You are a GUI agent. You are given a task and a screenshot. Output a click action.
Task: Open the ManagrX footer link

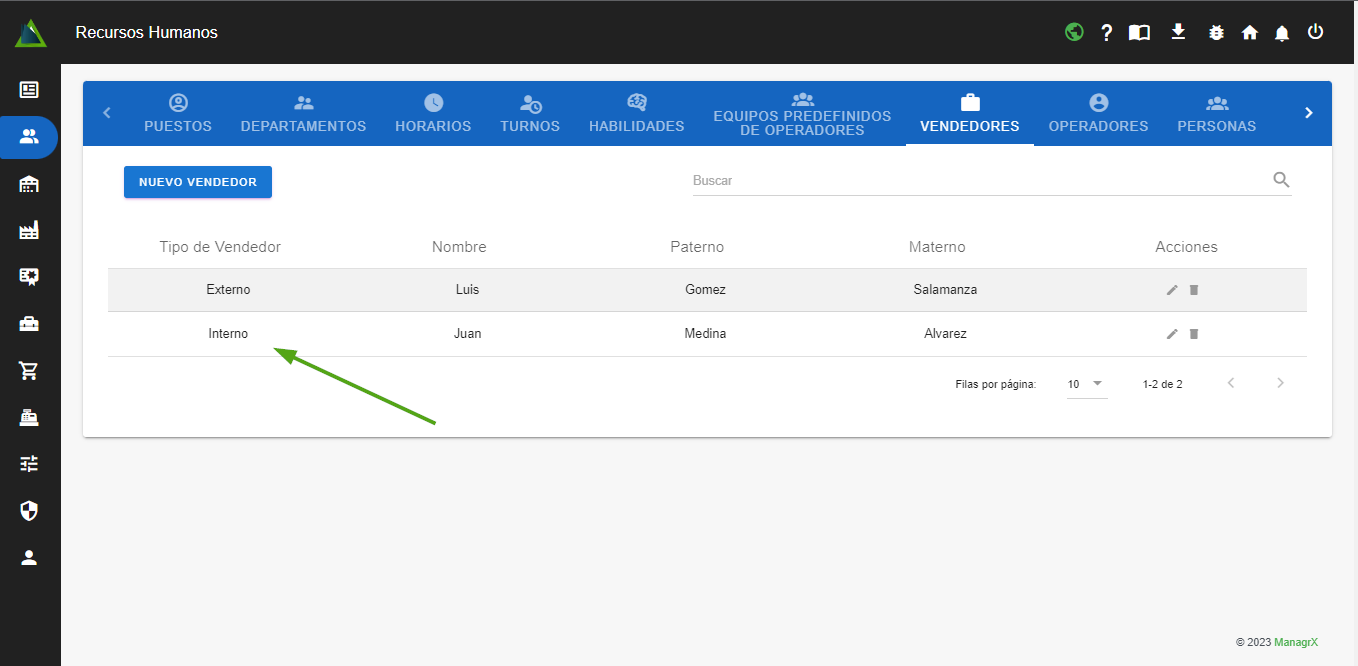[x=1295, y=642]
